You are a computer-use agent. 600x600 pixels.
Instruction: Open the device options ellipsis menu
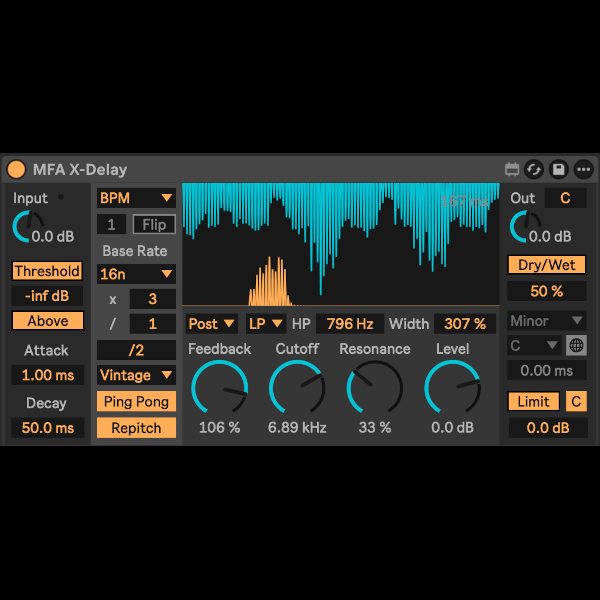pos(583,169)
